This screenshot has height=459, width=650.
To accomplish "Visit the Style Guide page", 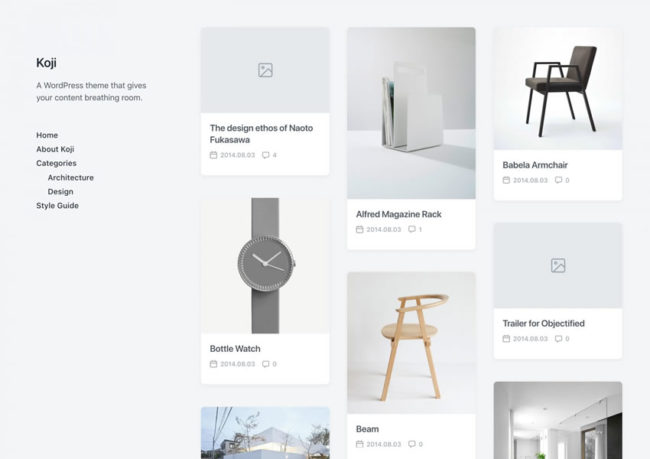I will pyautogui.click(x=57, y=206).
